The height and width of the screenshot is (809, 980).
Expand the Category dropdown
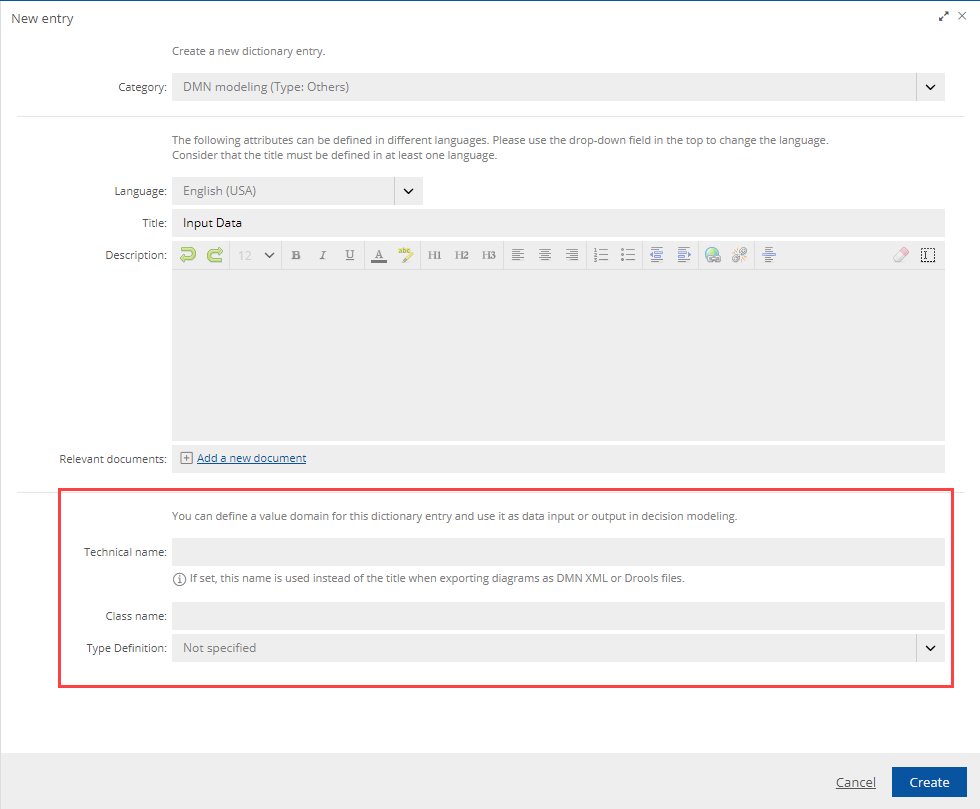[x=930, y=87]
